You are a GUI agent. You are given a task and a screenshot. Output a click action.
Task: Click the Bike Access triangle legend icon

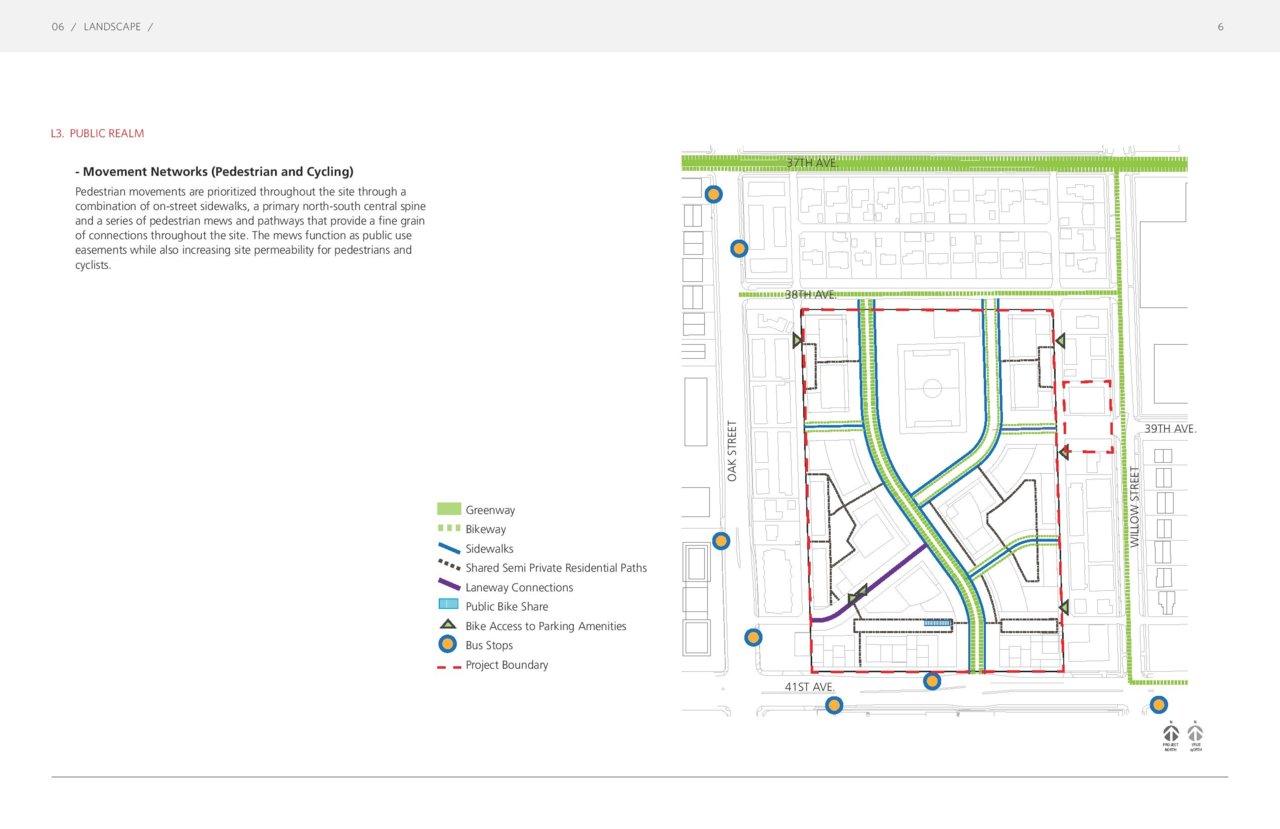click(448, 625)
